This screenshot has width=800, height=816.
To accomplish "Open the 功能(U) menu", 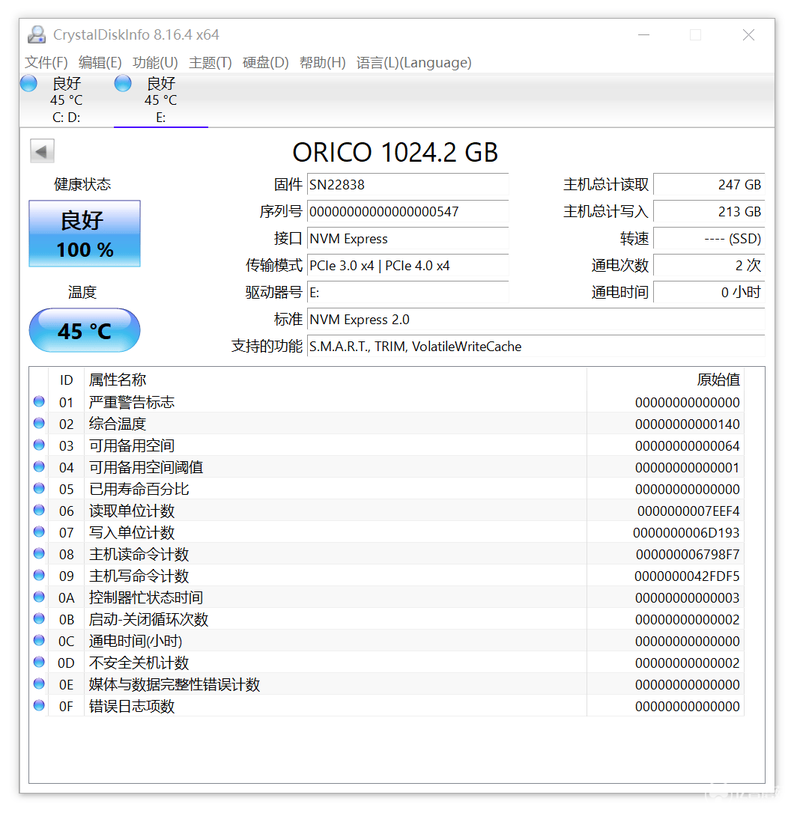I will 155,62.
